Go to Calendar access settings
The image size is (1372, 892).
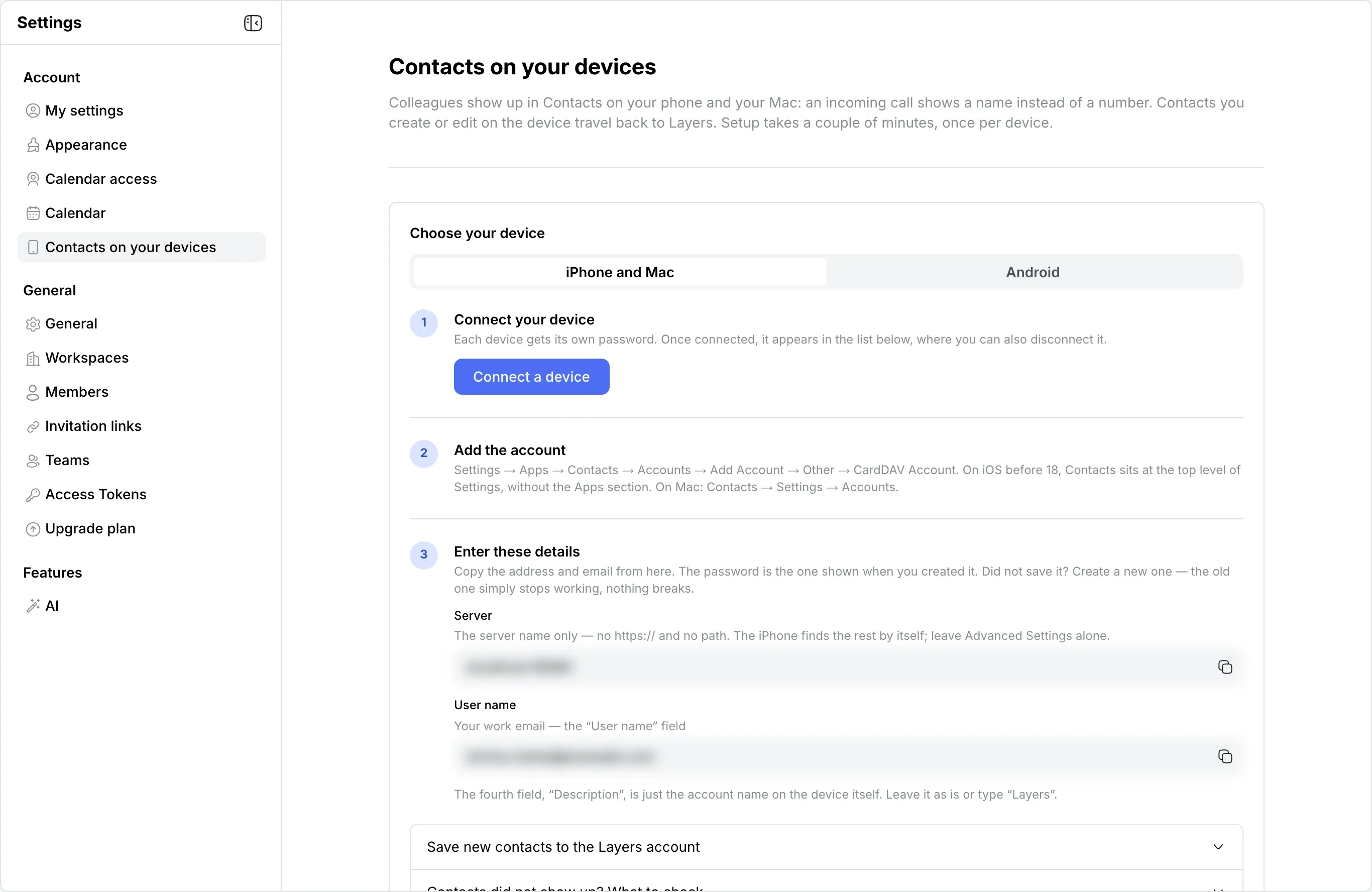[141, 179]
